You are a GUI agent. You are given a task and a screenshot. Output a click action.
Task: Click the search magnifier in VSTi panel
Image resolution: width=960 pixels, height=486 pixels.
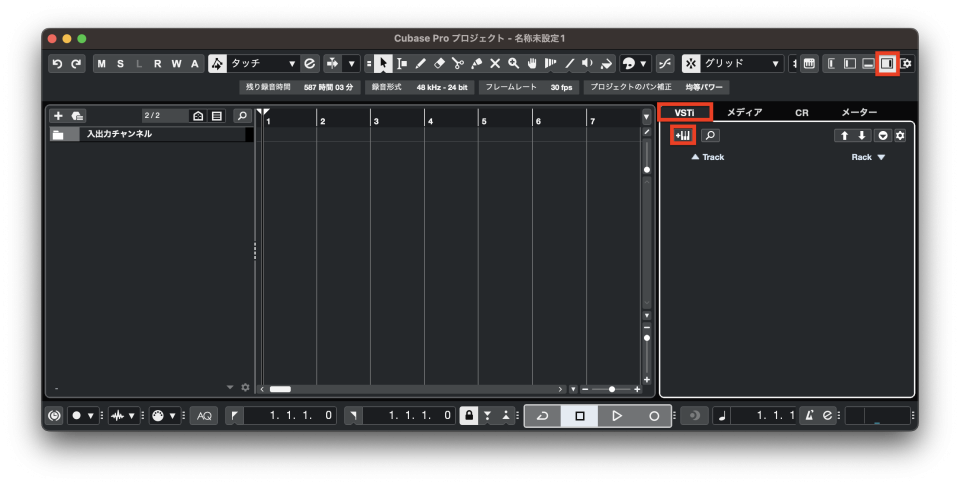pos(710,135)
